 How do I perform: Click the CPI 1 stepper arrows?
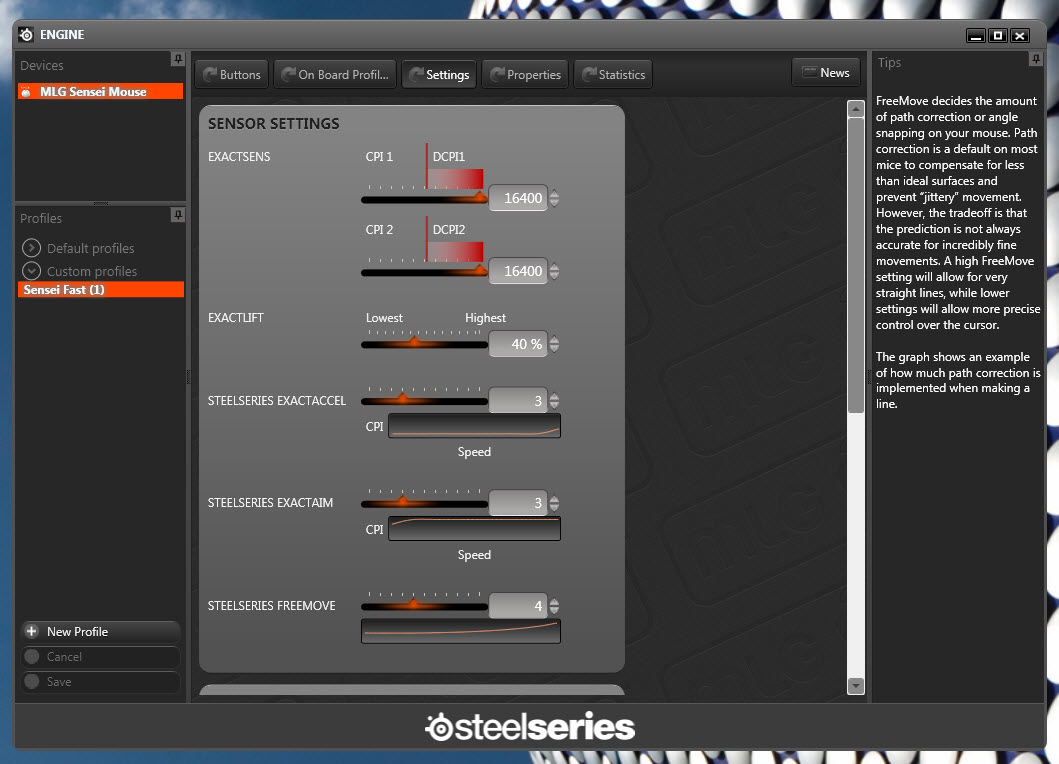[x=554, y=198]
